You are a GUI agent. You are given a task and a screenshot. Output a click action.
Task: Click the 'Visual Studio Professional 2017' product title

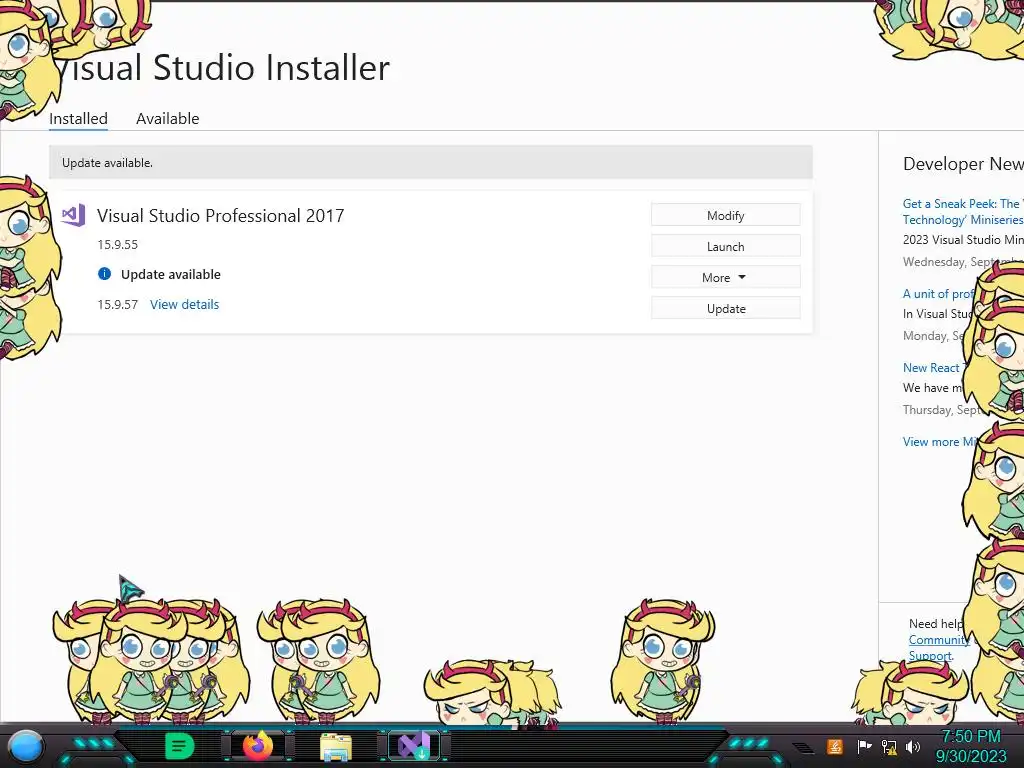tap(221, 216)
